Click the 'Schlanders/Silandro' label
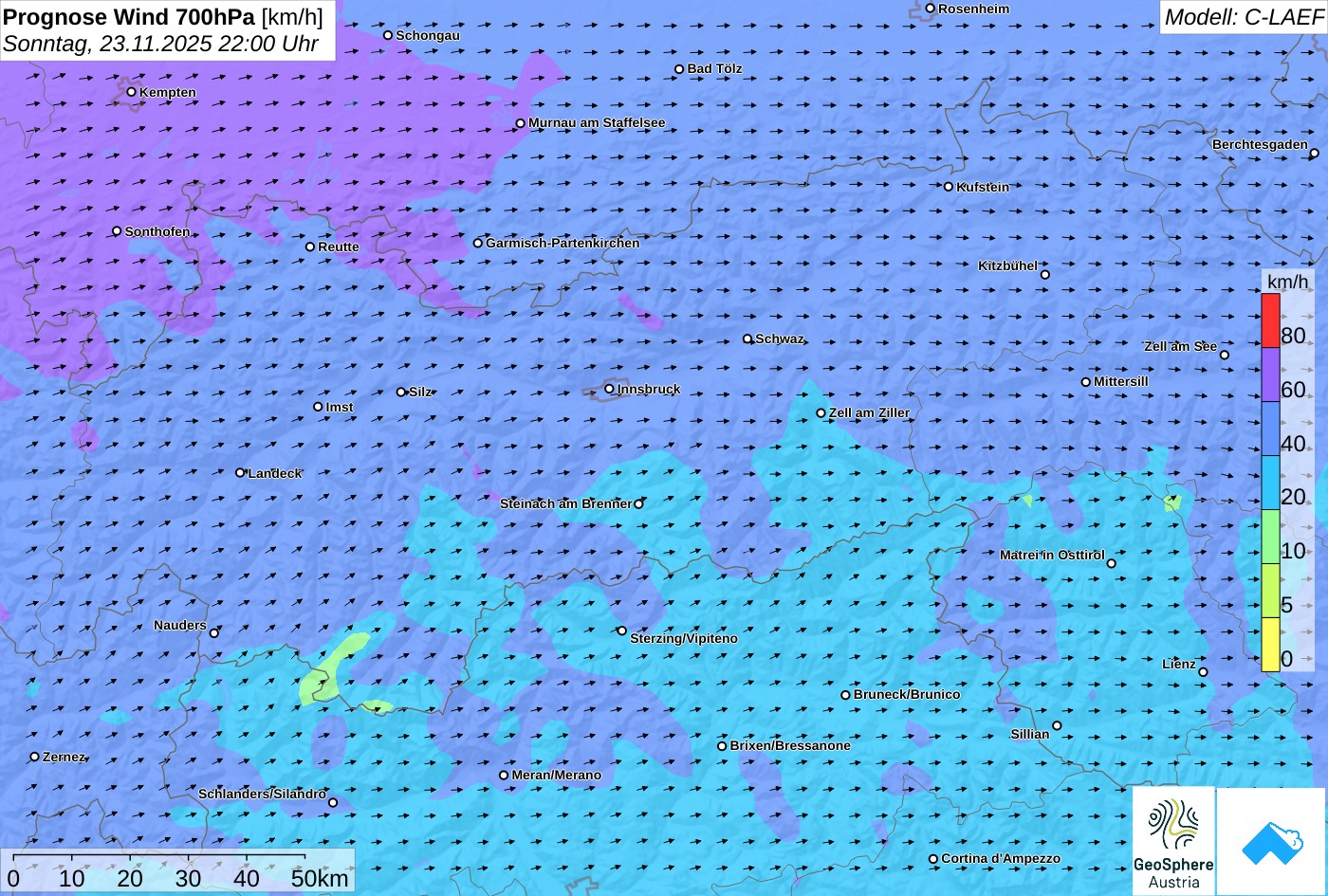The width and height of the screenshot is (1328, 896). coord(262,794)
